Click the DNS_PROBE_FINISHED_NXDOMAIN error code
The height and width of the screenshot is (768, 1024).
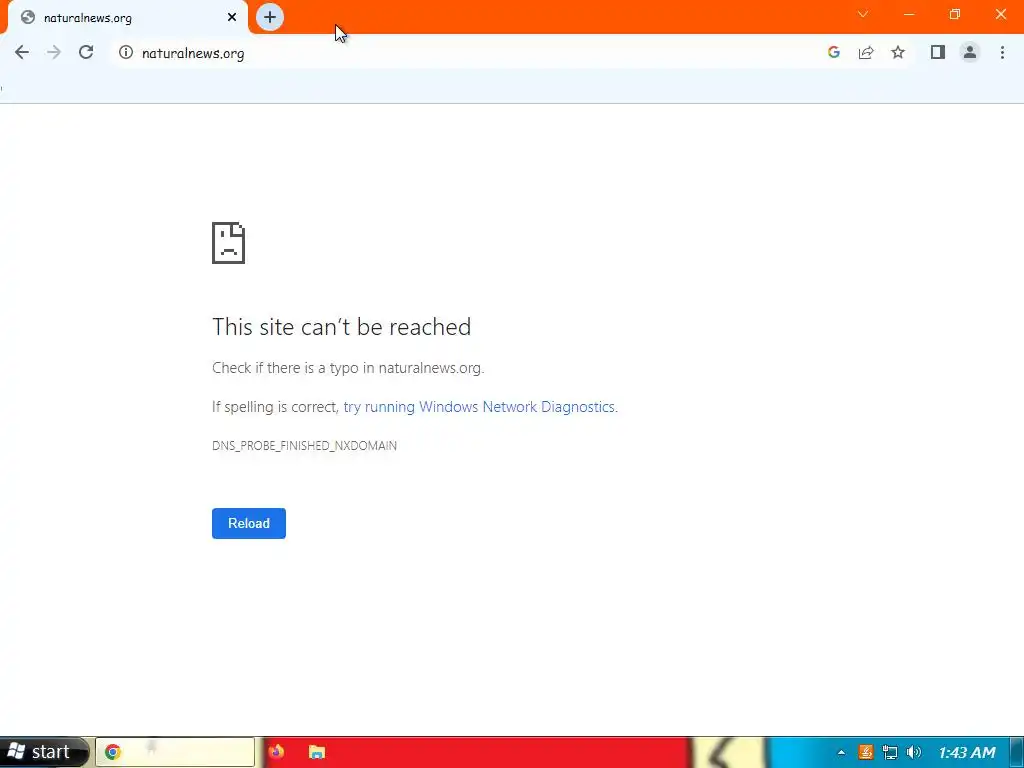(304, 445)
